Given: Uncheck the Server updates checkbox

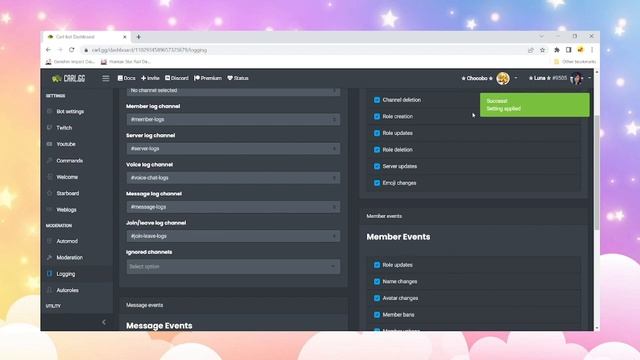Looking at the screenshot, I should point(377,166).
